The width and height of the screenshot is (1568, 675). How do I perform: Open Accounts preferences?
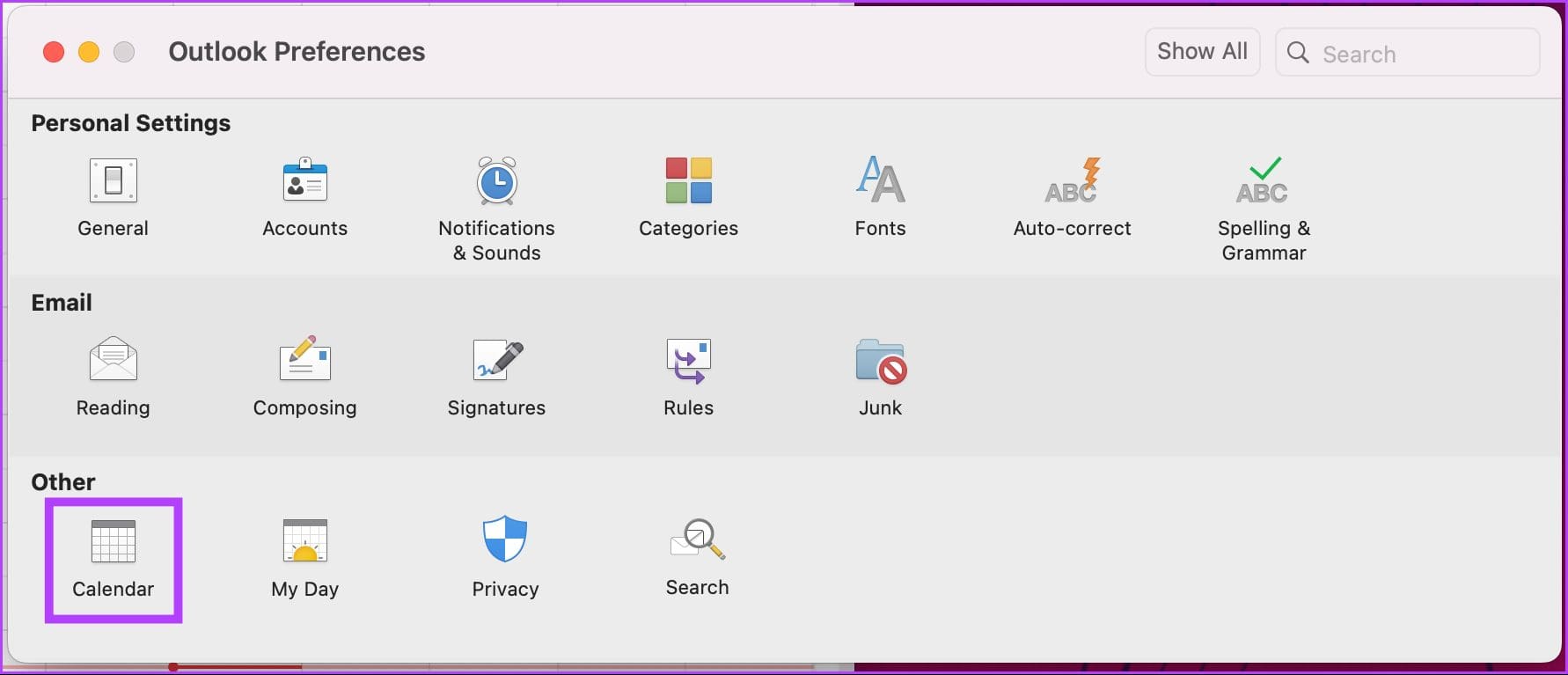(304, 197)
